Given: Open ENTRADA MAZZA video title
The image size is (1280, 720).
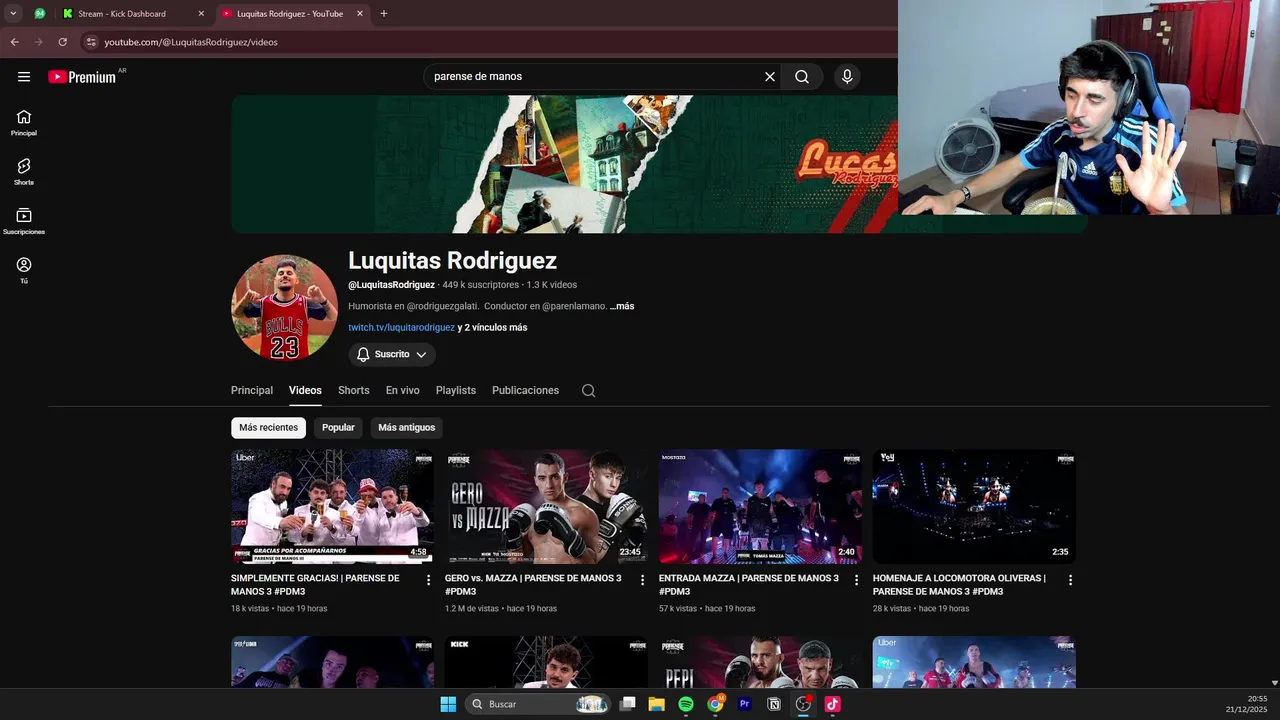Looking at the screenshot, I should click(x=749, y=585).
